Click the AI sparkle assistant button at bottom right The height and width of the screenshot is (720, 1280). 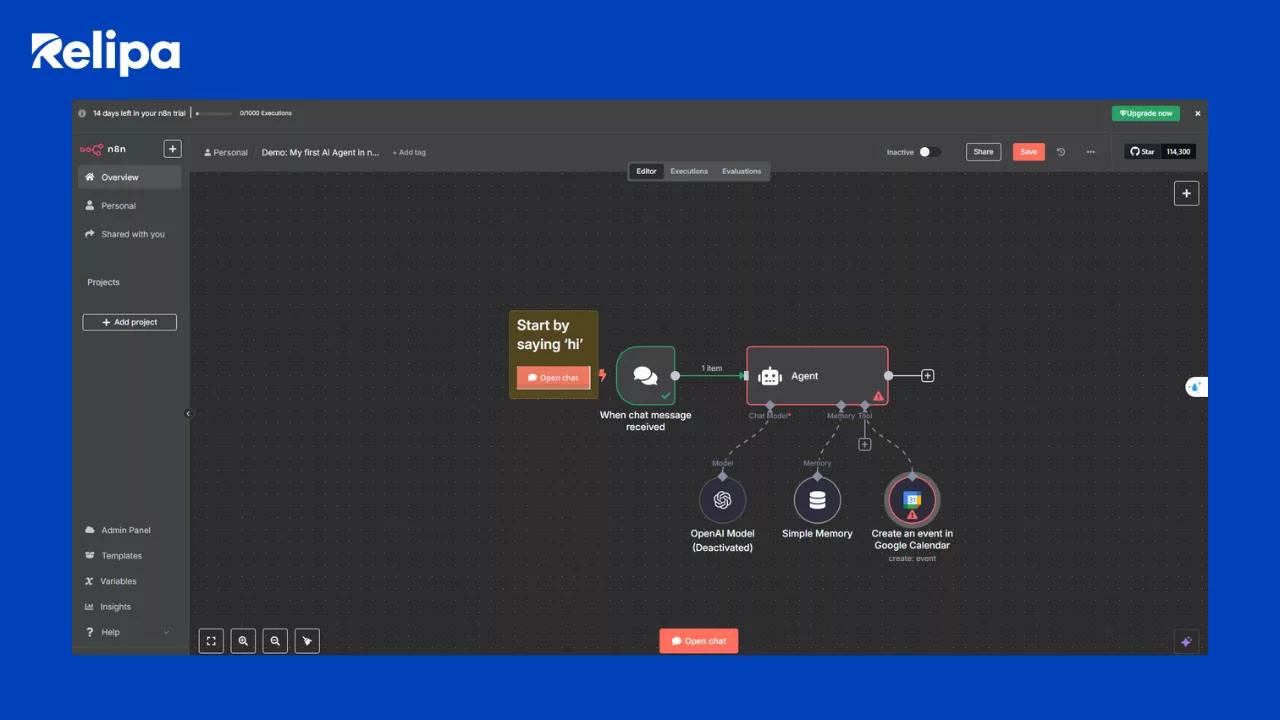[x=1186, y=642]
